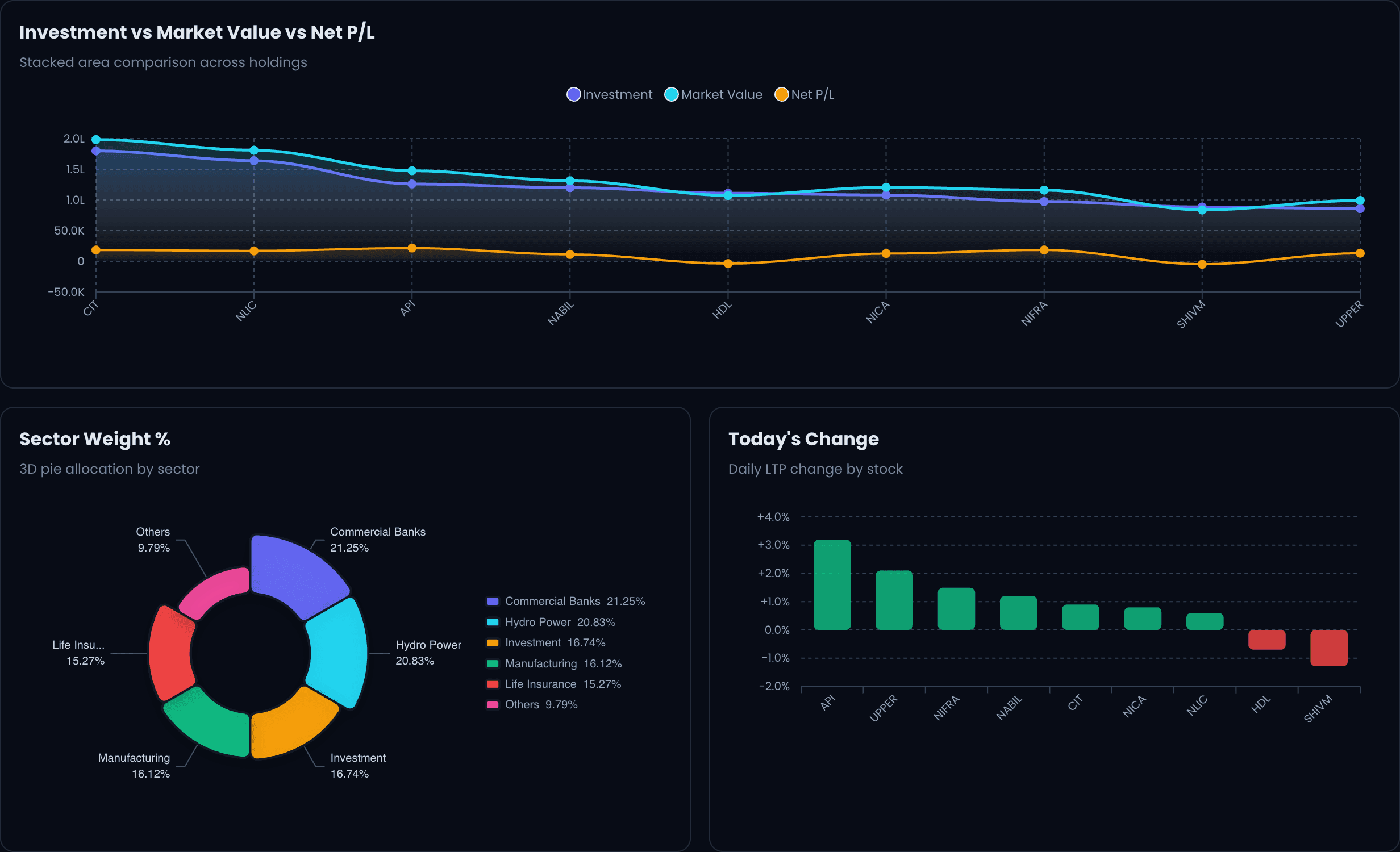The height and width of the screenshot is (852, 1400).
Task: Click the Market Value data point at NICA
Action: pyautogui.click(x=886, y=187)
